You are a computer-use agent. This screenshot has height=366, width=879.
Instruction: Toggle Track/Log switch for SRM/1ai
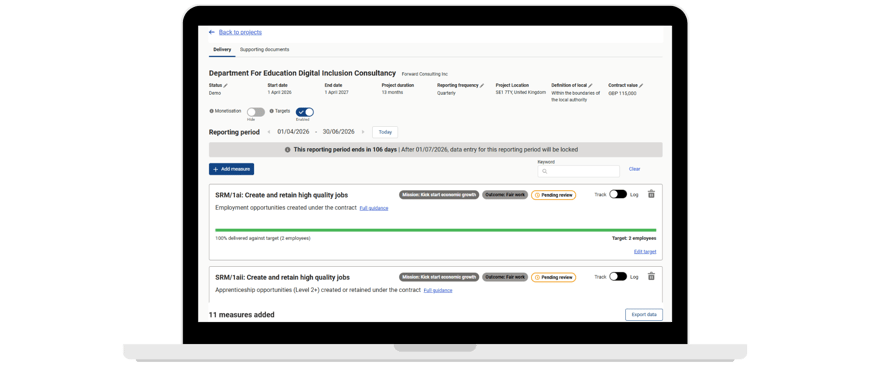(x=618, y=194)
